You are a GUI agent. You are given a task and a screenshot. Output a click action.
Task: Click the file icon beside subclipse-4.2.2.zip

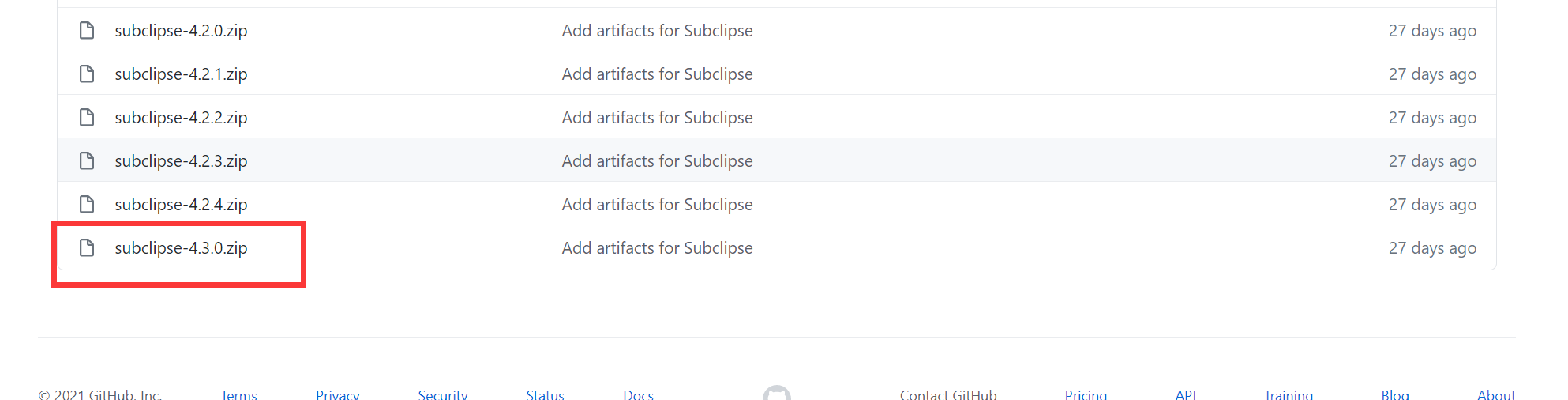click(x=87, y=118)
